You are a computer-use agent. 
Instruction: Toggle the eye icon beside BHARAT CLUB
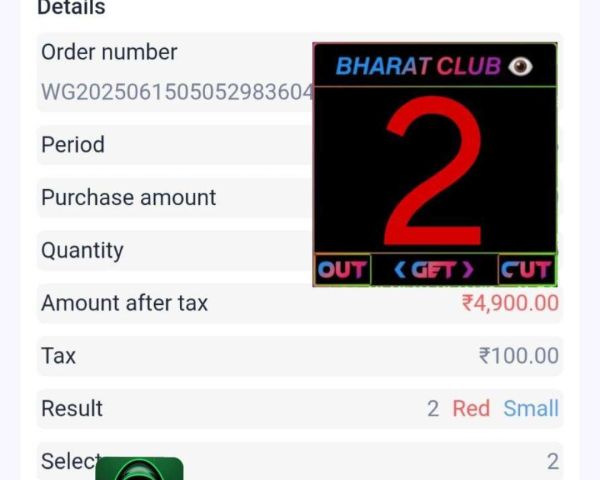520,66
